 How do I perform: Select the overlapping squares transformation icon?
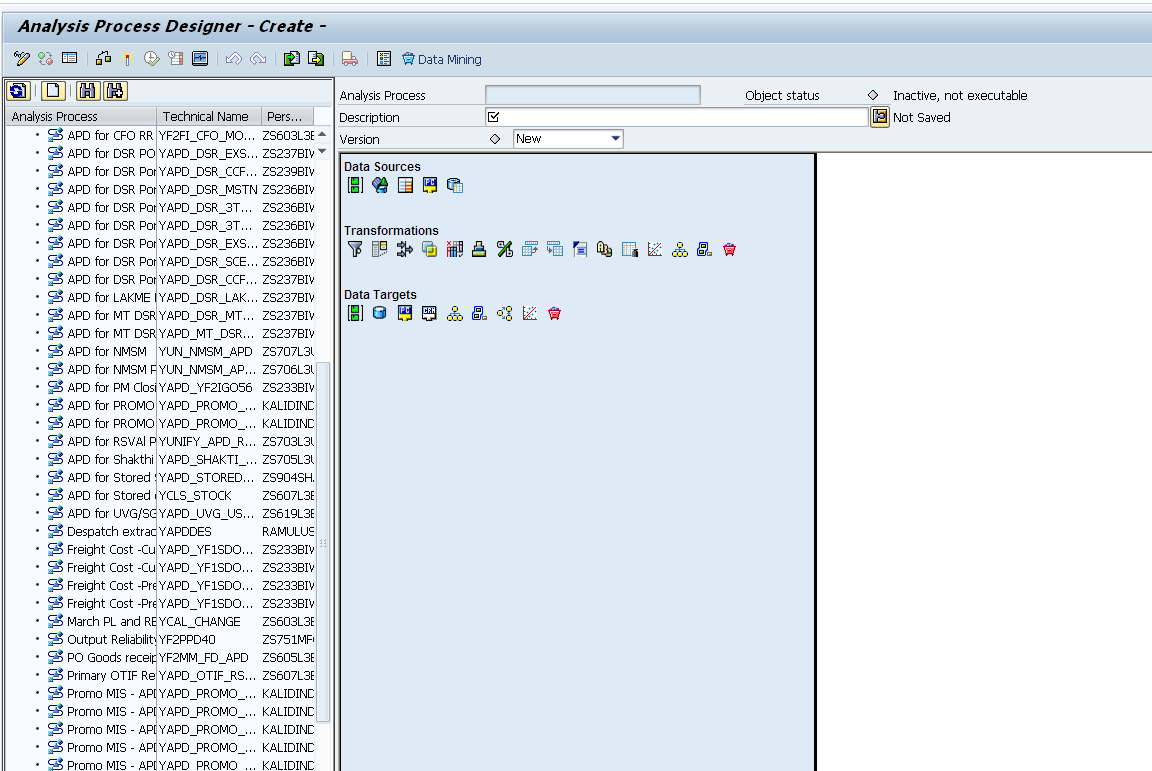[430, 249]
